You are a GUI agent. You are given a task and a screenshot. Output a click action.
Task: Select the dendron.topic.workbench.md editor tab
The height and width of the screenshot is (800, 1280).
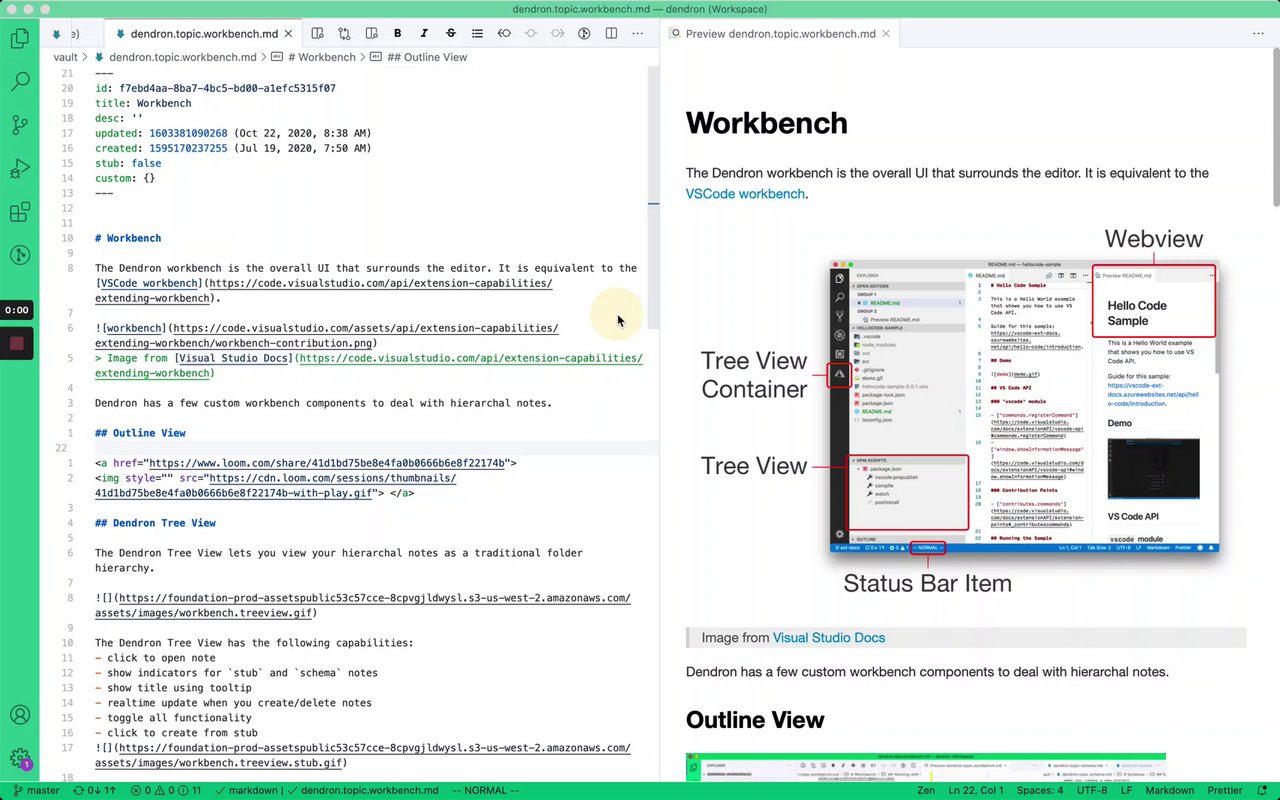tap(201, 34)
